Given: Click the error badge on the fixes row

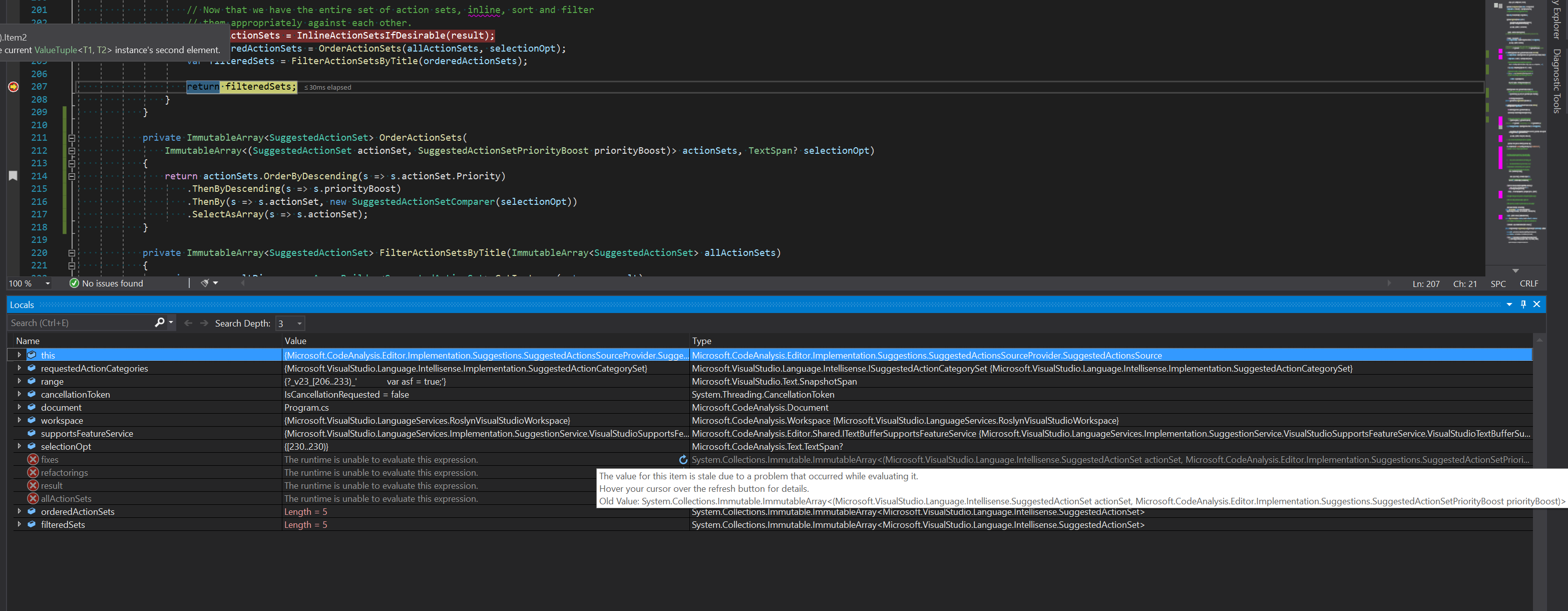Looking at the screenshot, I should [x=33, y=459].
